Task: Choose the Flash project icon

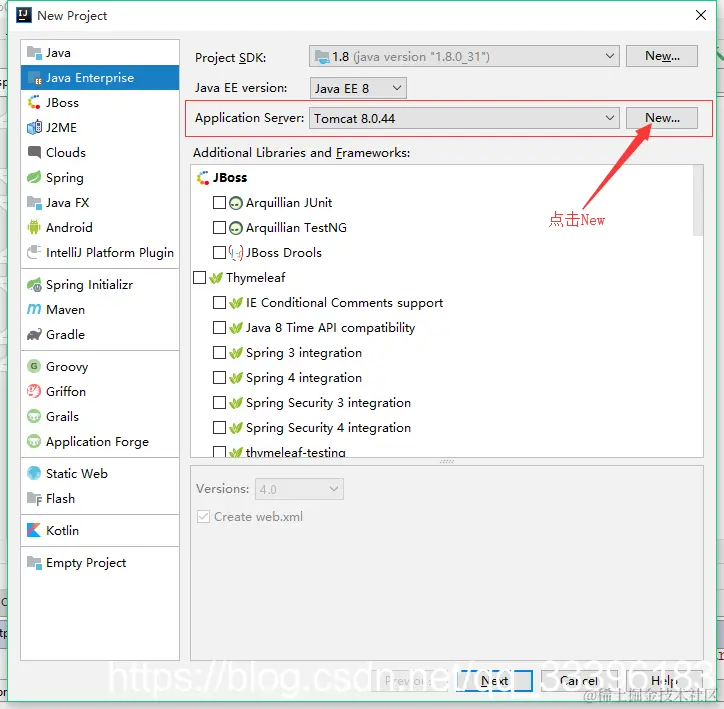Action: [x=34, y=499]
